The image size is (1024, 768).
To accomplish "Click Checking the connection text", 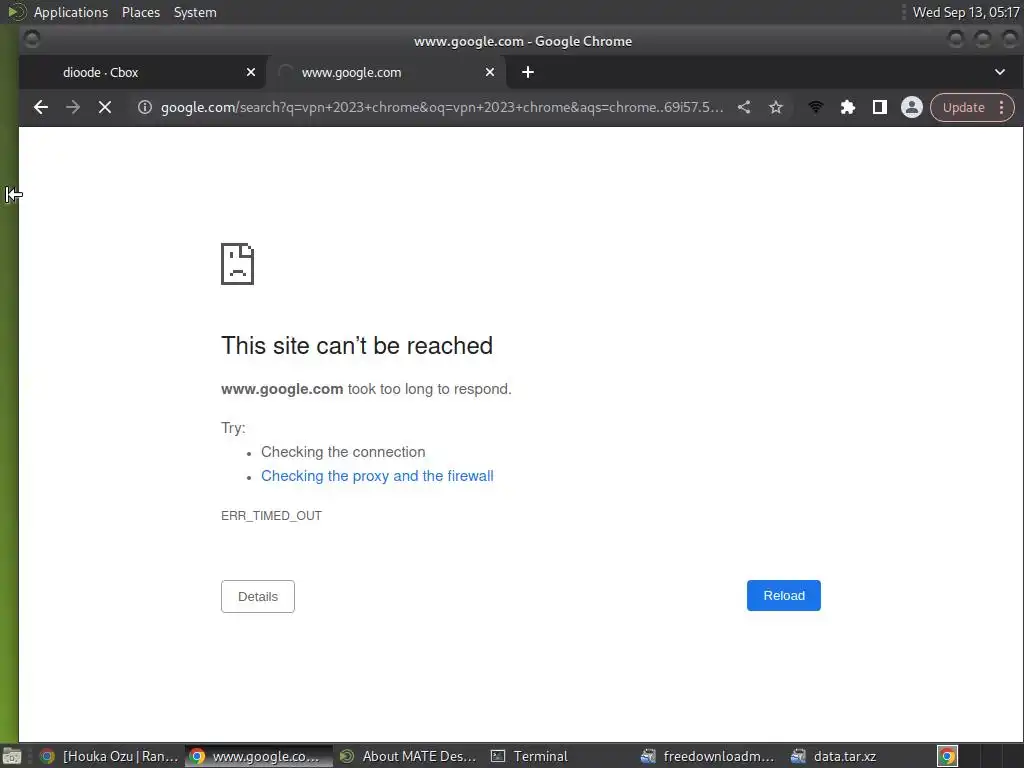I will pyautogui.click(x=343, y=452).
